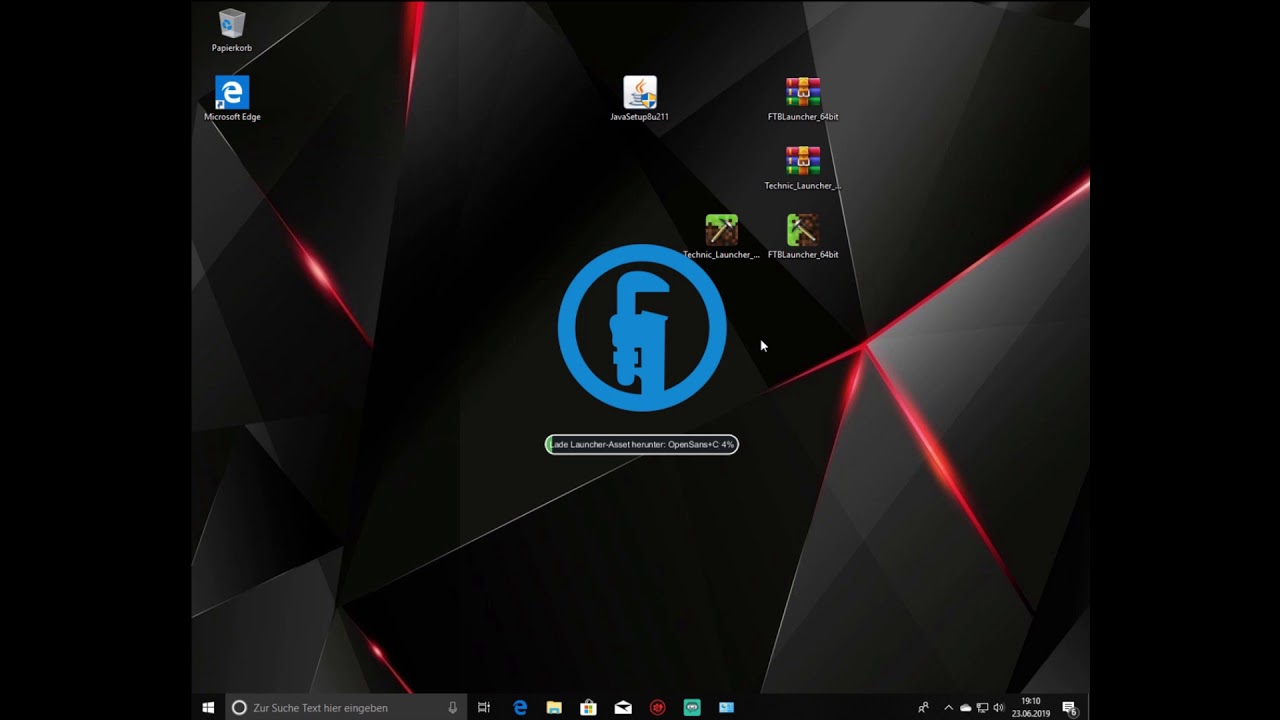Open the Technic_Launcher RAR archive
The image size is (1280, 720).
(803, 160)
